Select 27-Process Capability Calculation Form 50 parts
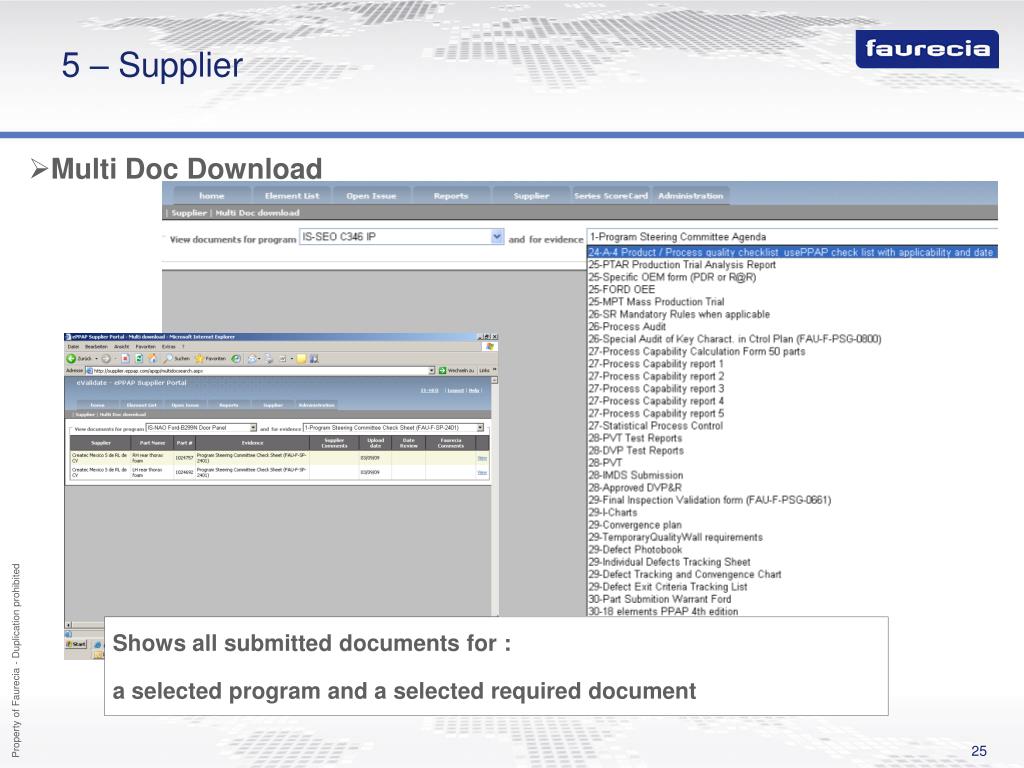The width and height of the screenshot is (1024, 768). [x=697, y=351]
